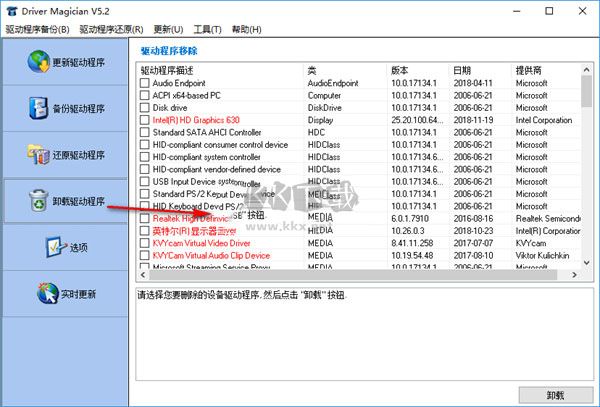This screenshot has width=600, height=407.
Task: Click the 卸载 button
Action: click(x=556, y=396)
